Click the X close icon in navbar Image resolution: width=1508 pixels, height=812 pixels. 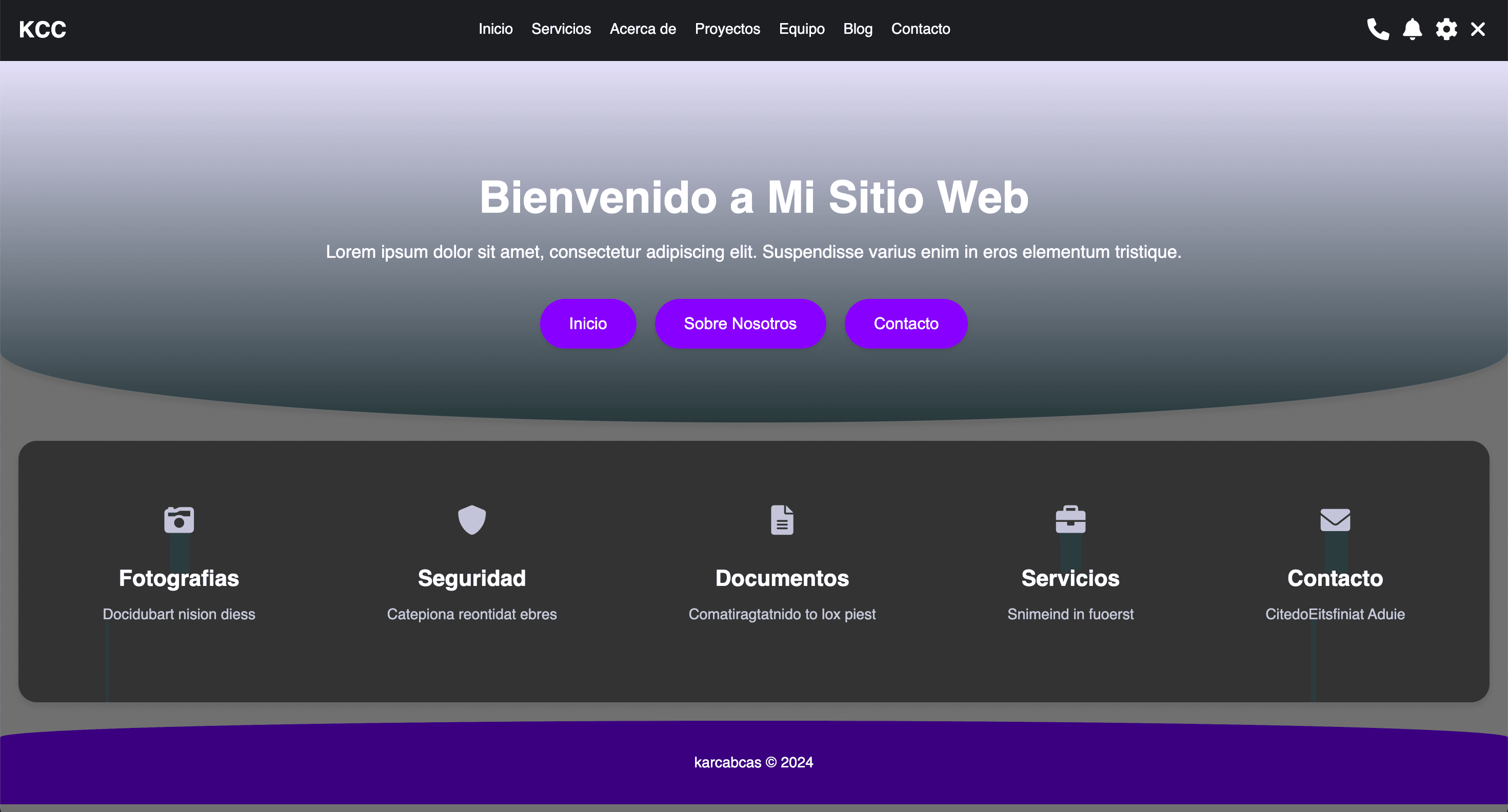point(1478,29)
